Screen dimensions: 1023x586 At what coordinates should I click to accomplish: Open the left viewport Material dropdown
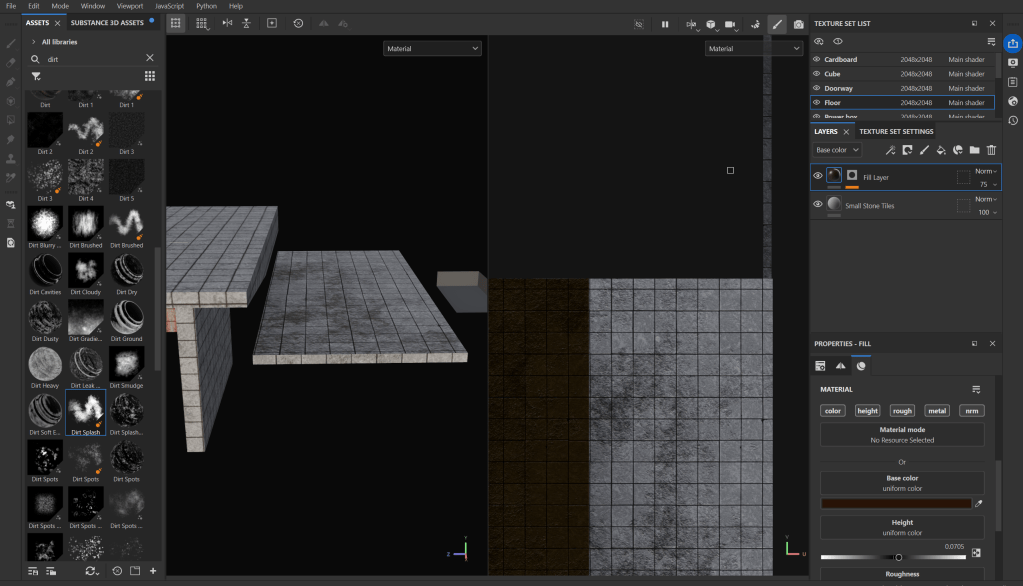click(432, 48)
